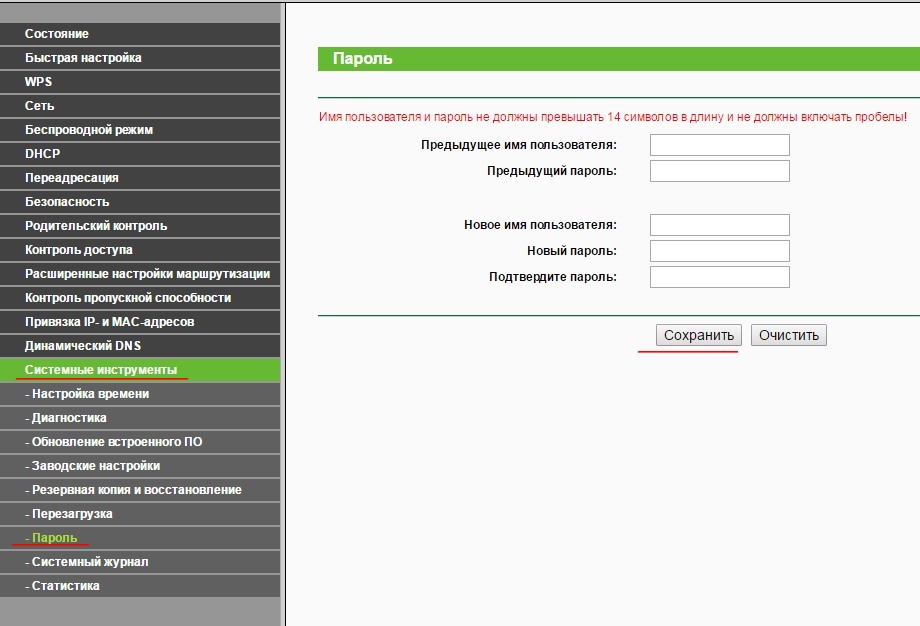This screenshot has height=626, width=920.
Task: Open the Системный журнал submenu
Action: 140,562
